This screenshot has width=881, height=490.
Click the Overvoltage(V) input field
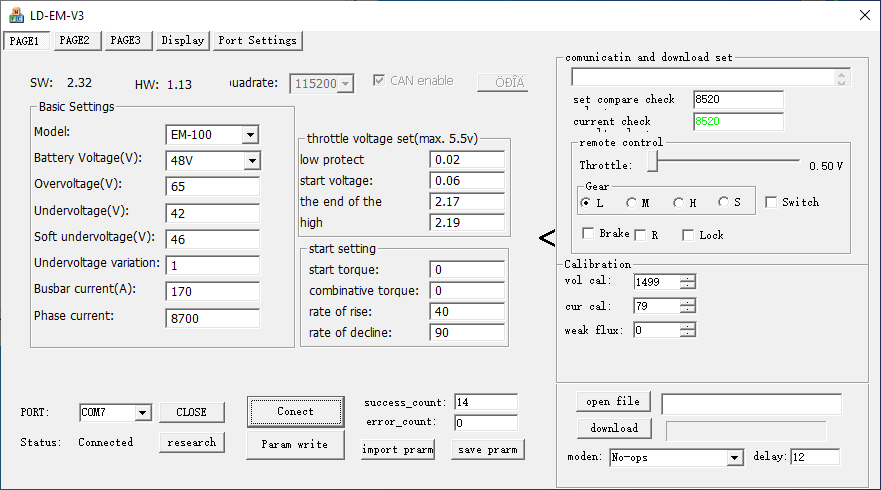coord(212,186)
